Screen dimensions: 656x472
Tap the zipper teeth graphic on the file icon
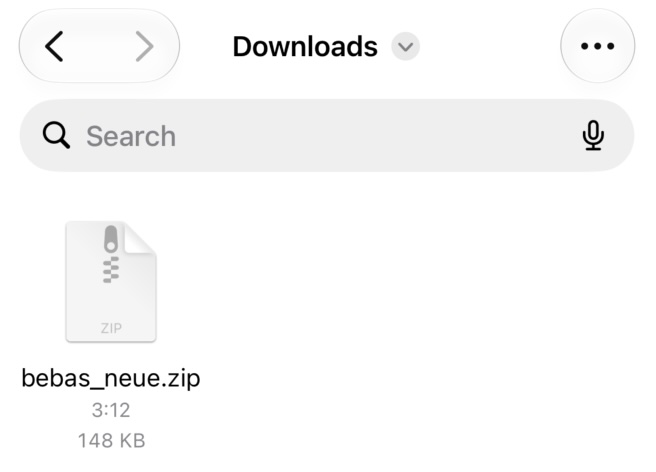point(111,270)
